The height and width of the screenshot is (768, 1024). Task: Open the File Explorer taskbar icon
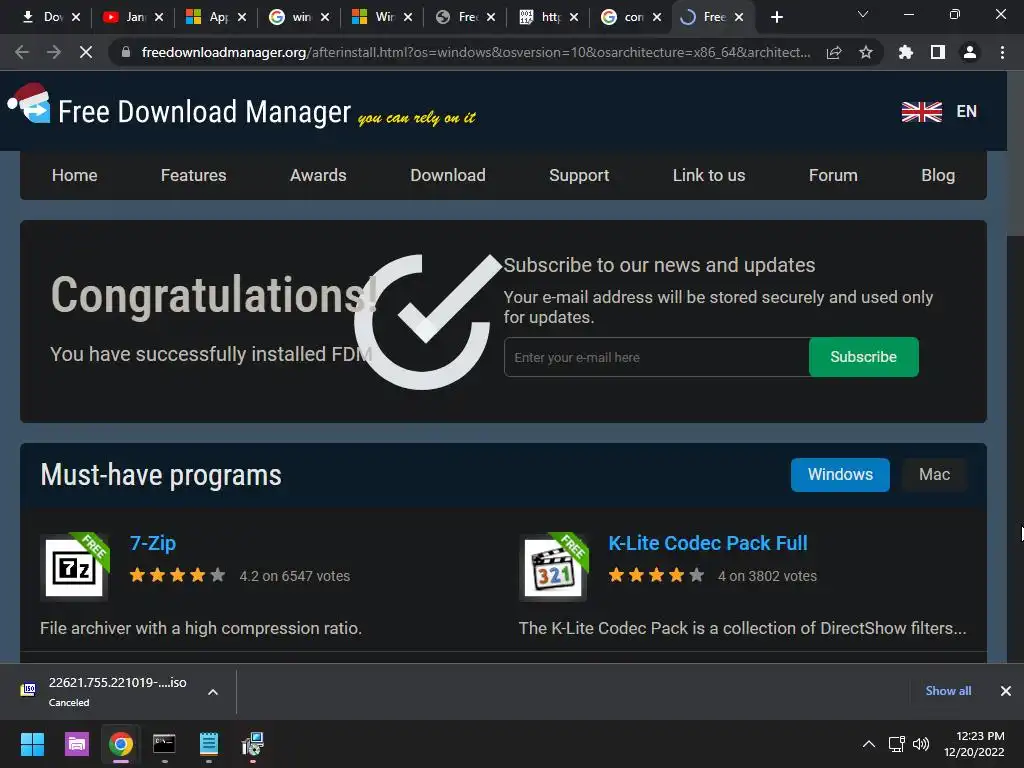tap(76, 744)
